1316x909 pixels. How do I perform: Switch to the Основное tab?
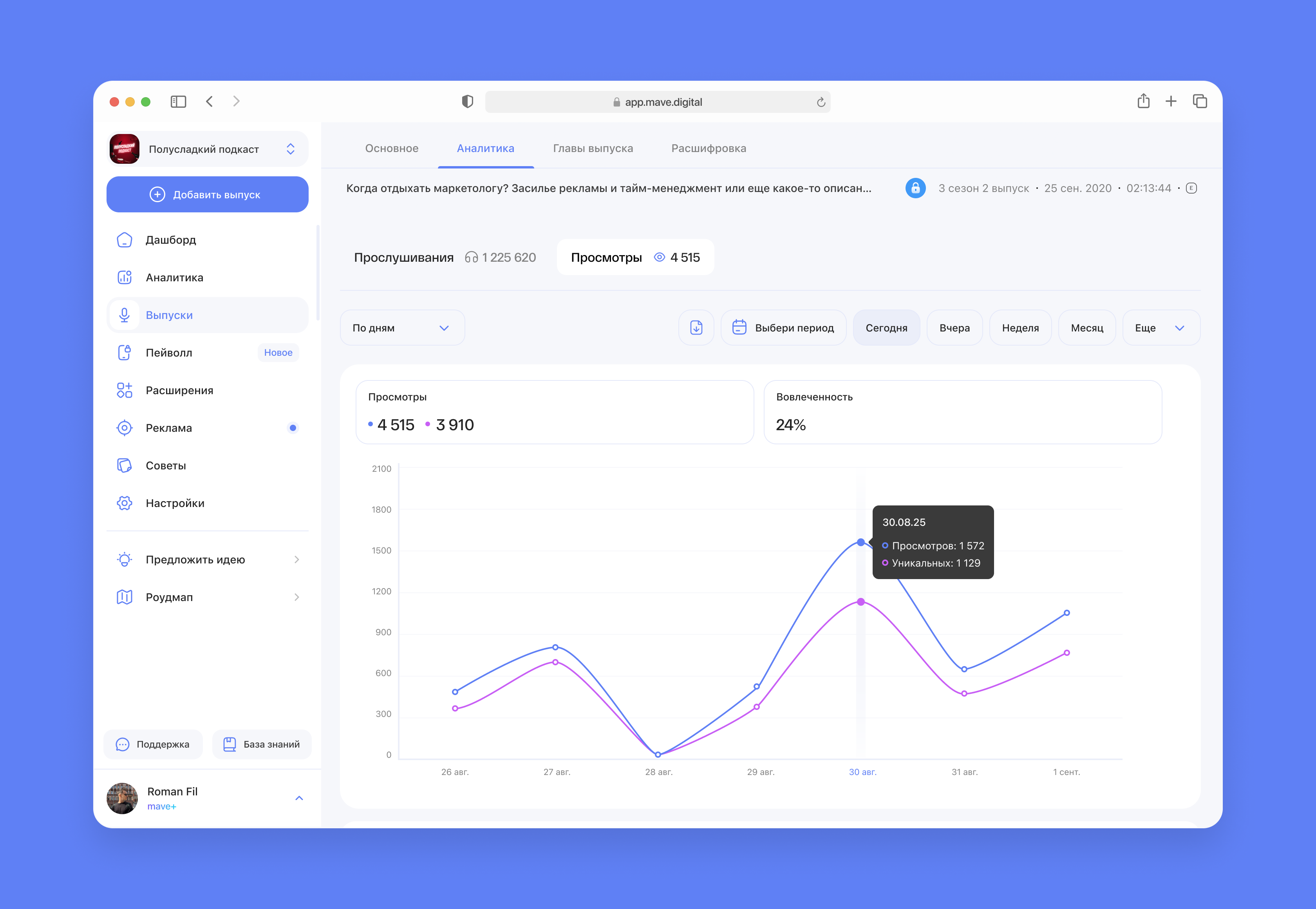tap(392, 148)
